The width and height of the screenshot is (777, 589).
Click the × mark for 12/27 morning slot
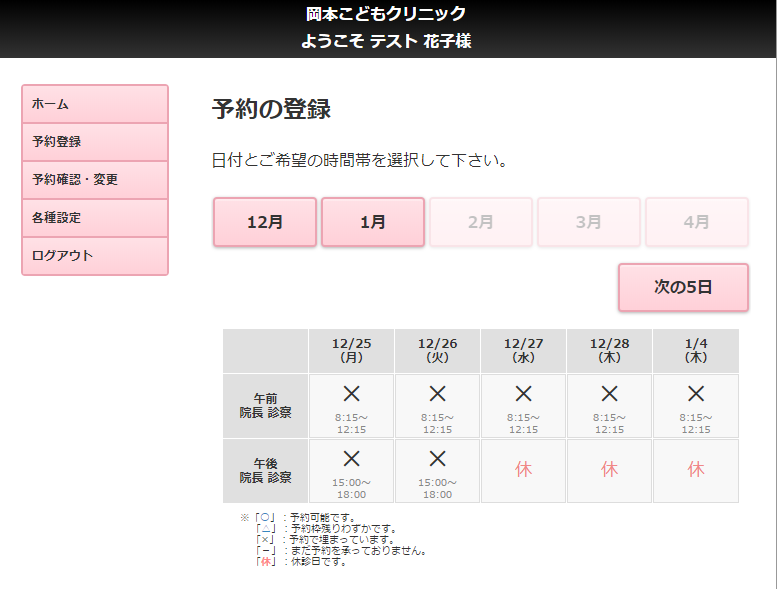pos(523,394)
